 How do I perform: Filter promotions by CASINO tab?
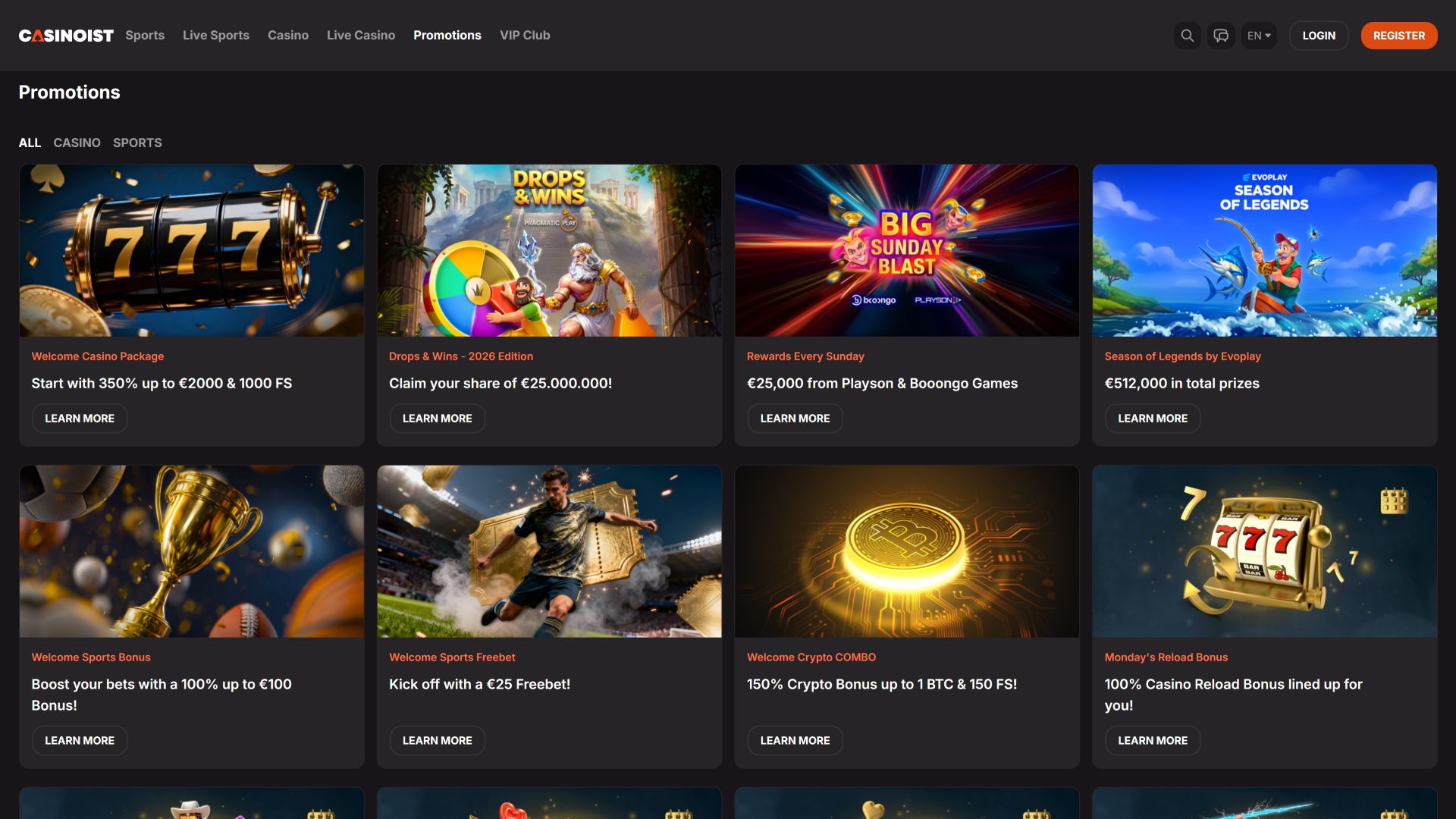[77, 143]
